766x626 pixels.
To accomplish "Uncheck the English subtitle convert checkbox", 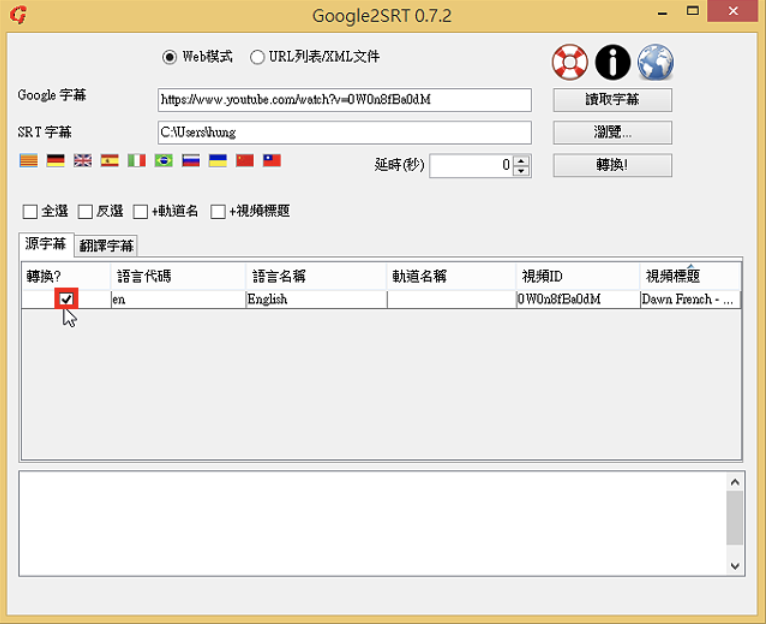I will point(66,299).
